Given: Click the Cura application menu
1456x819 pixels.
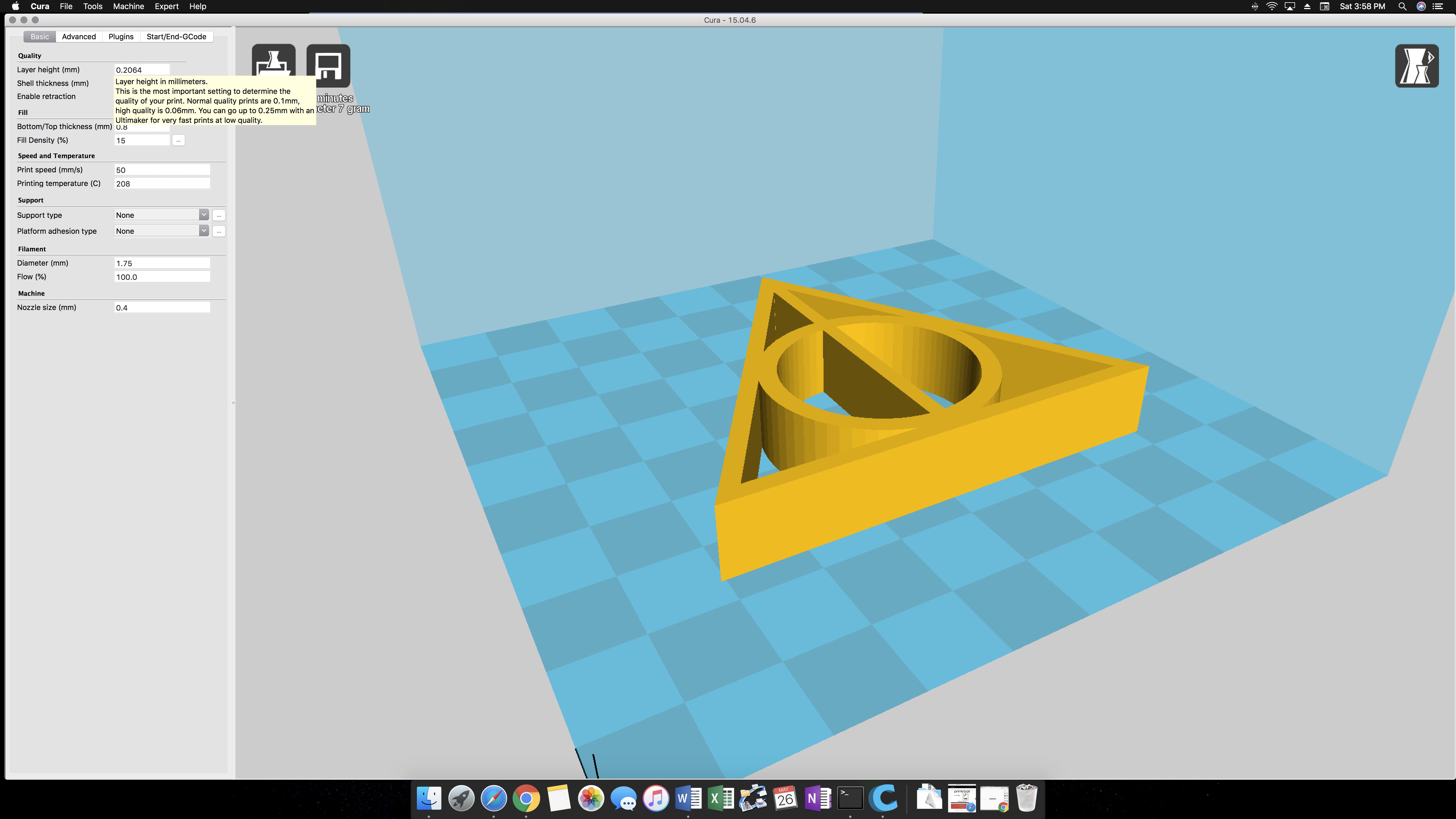Looking at the screenshot, I should coord(40,6).
